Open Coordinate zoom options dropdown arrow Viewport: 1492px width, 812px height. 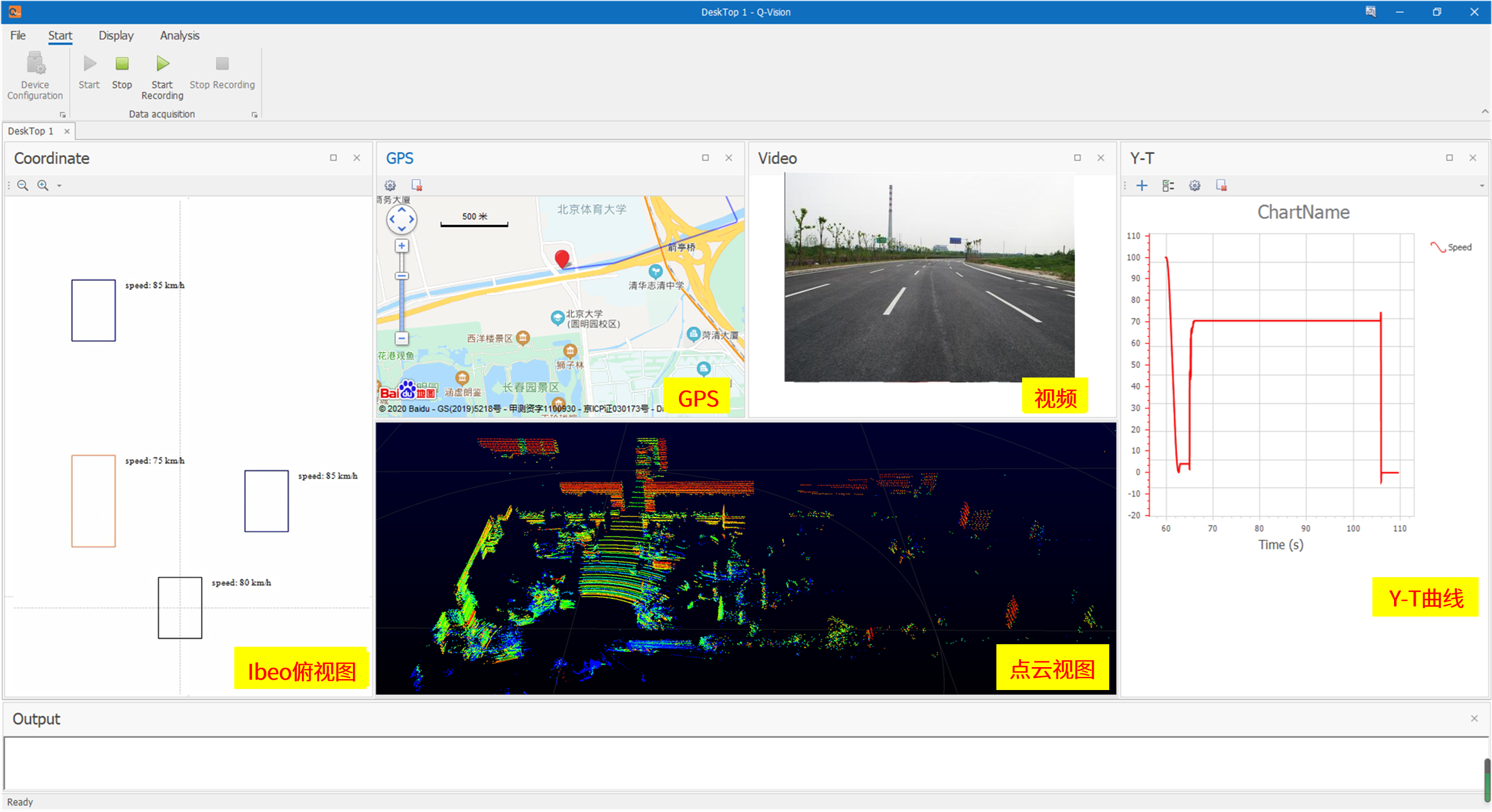[59, 186]
